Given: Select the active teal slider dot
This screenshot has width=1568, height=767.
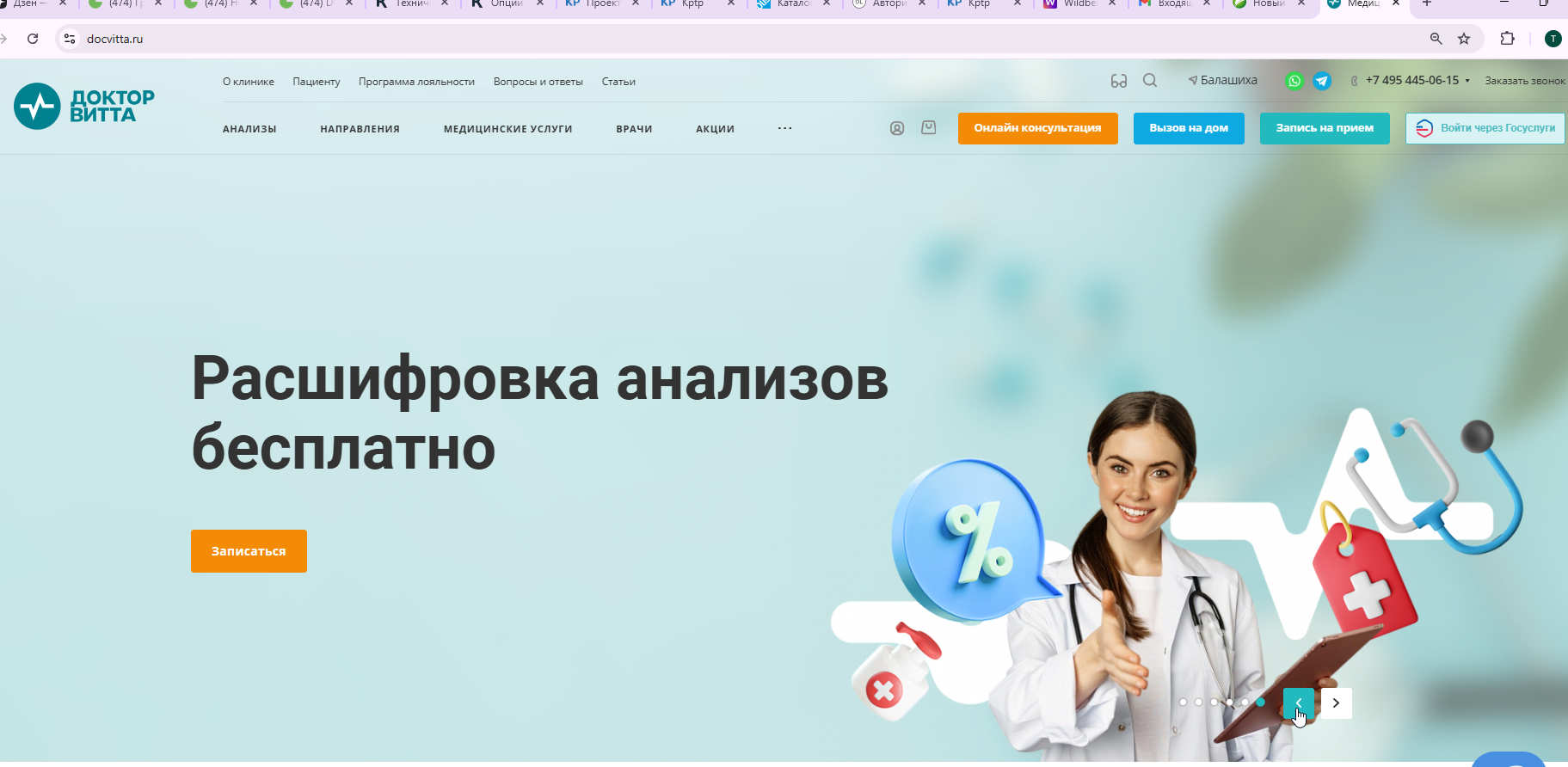Looking at the screenshot, I should click(1260, 703).
